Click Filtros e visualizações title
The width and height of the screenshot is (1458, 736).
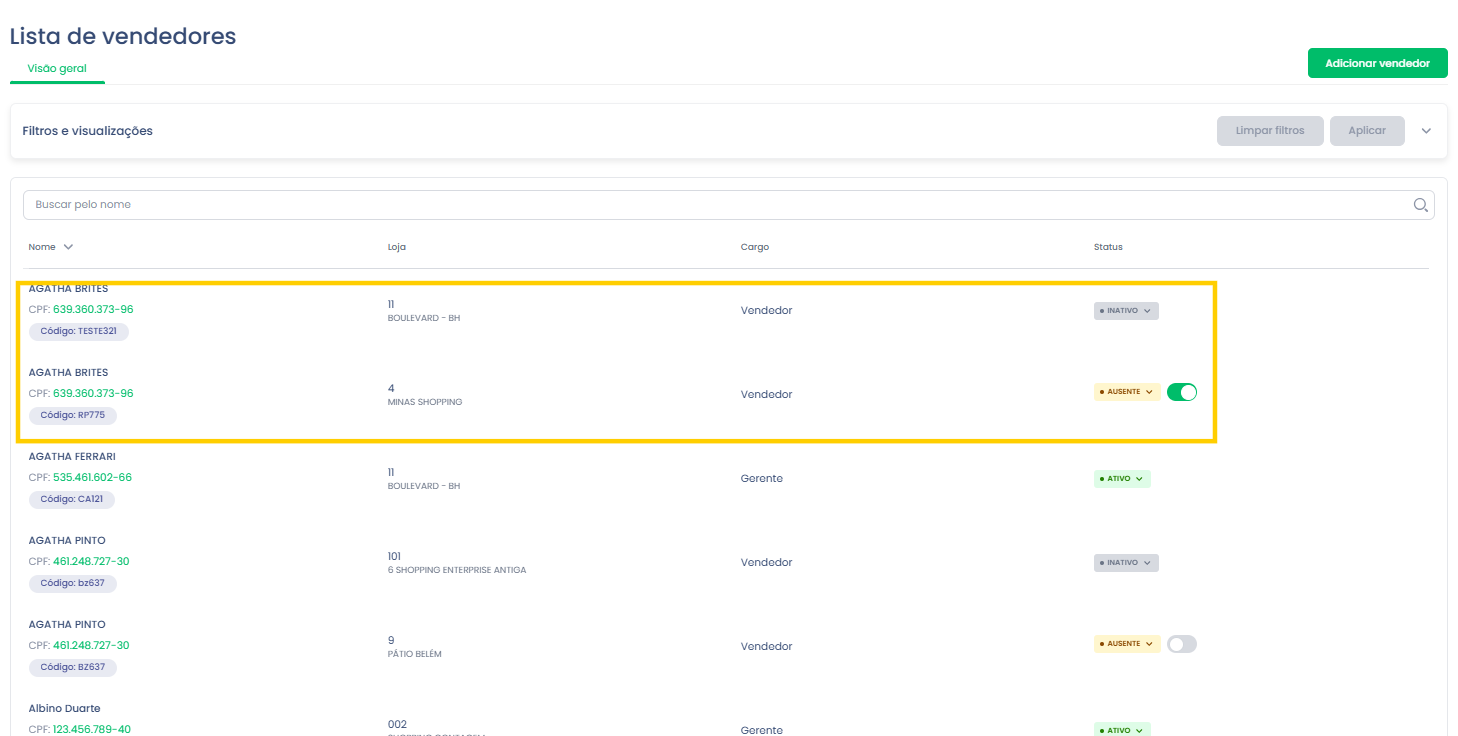(x=88, y=131)
